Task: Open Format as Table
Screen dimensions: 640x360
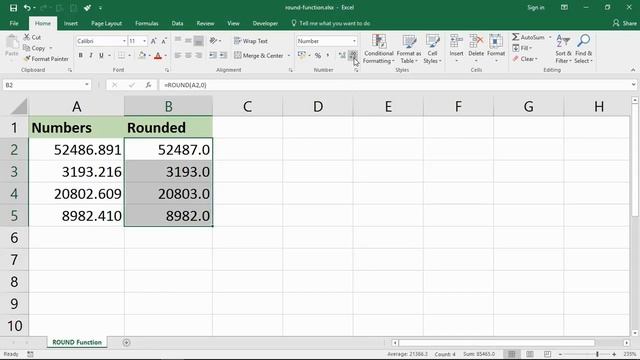Action: tap(409, 49)
